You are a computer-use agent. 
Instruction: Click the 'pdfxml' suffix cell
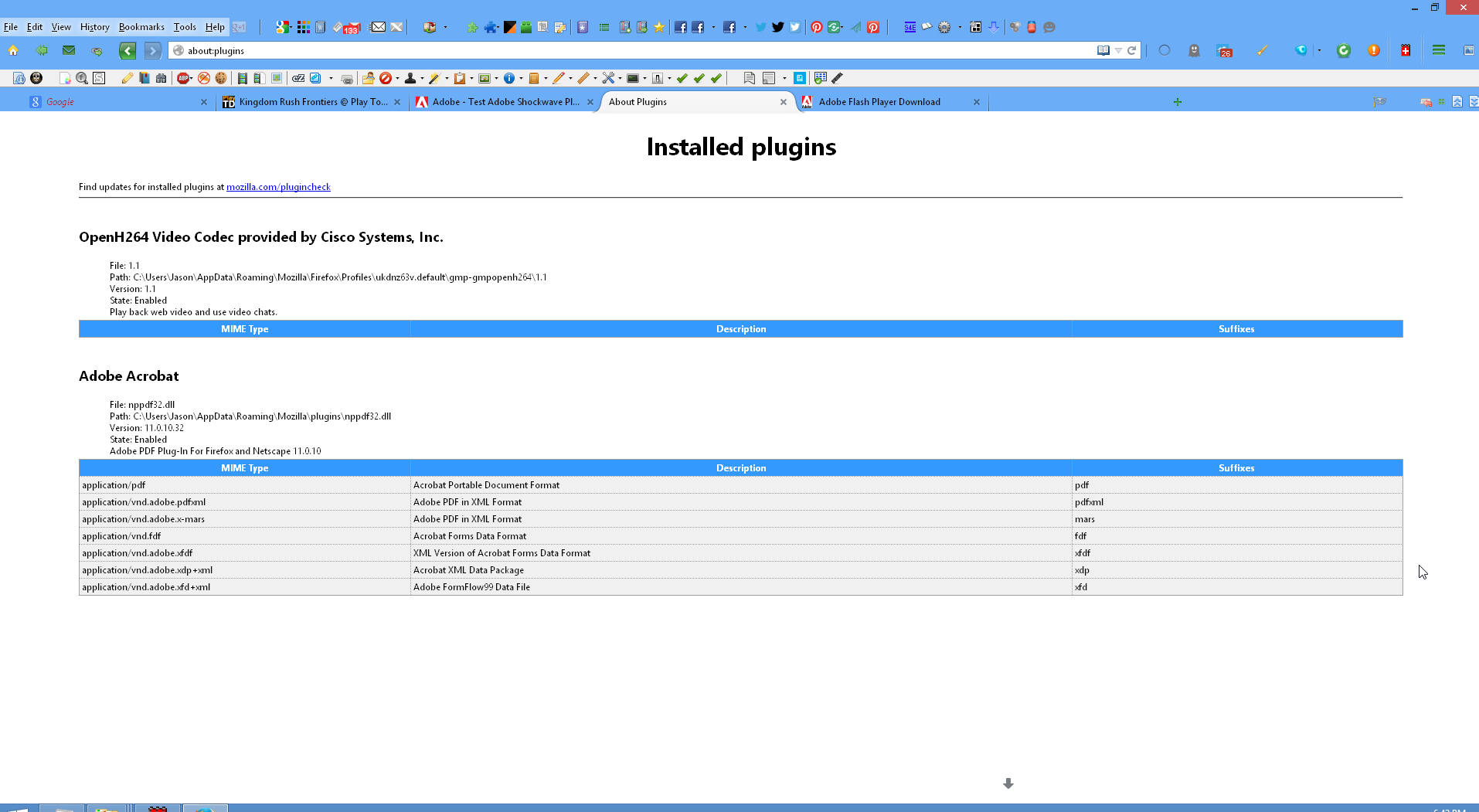tap(1237, 502)
